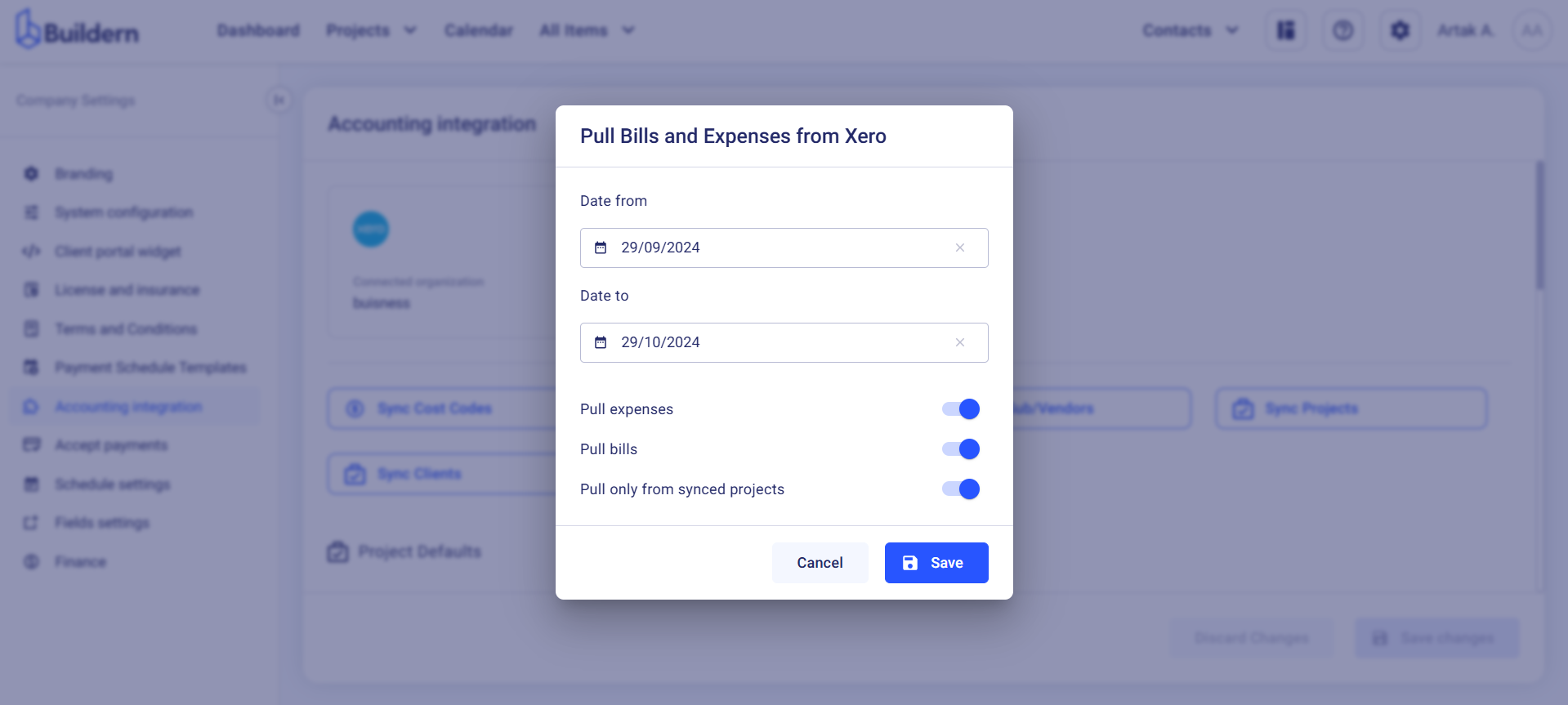Toggle the Pull expenses switch

tap(961, 409)
